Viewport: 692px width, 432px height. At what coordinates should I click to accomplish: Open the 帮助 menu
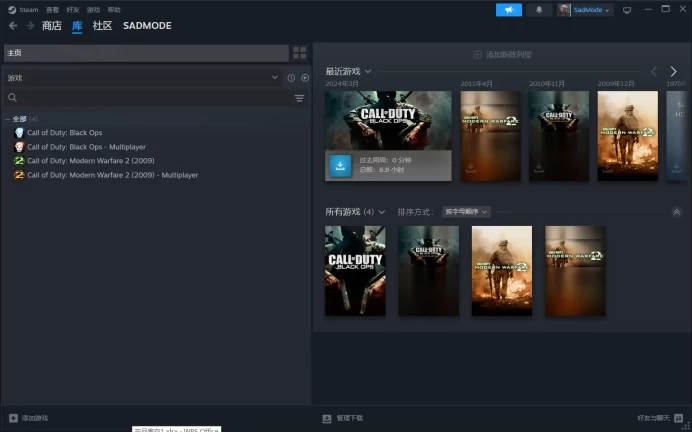click(x=114, y=10)
